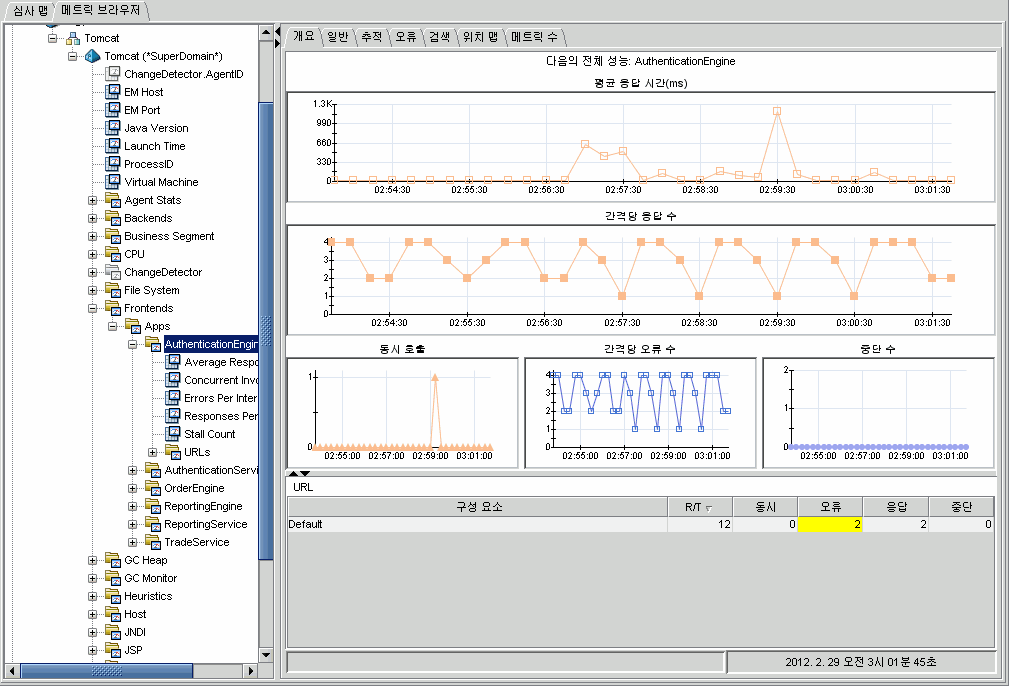This screenshot has width=1009, height=686.
Task: Expand the Agent Stats tree node
Action: (x=93, y=200)
